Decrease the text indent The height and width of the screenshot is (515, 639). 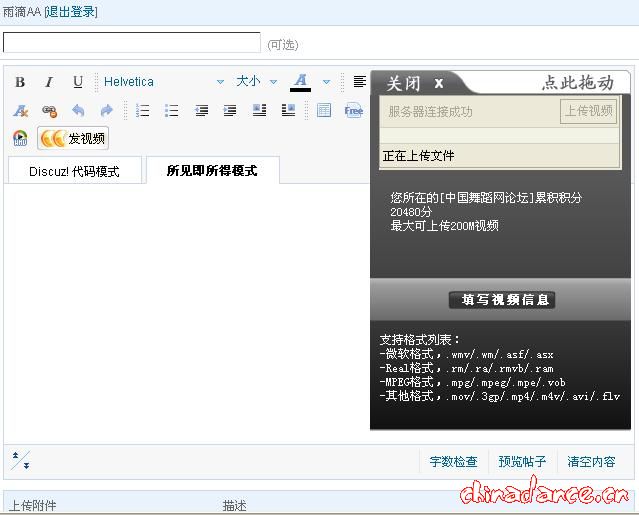click(x=201, y=110)
